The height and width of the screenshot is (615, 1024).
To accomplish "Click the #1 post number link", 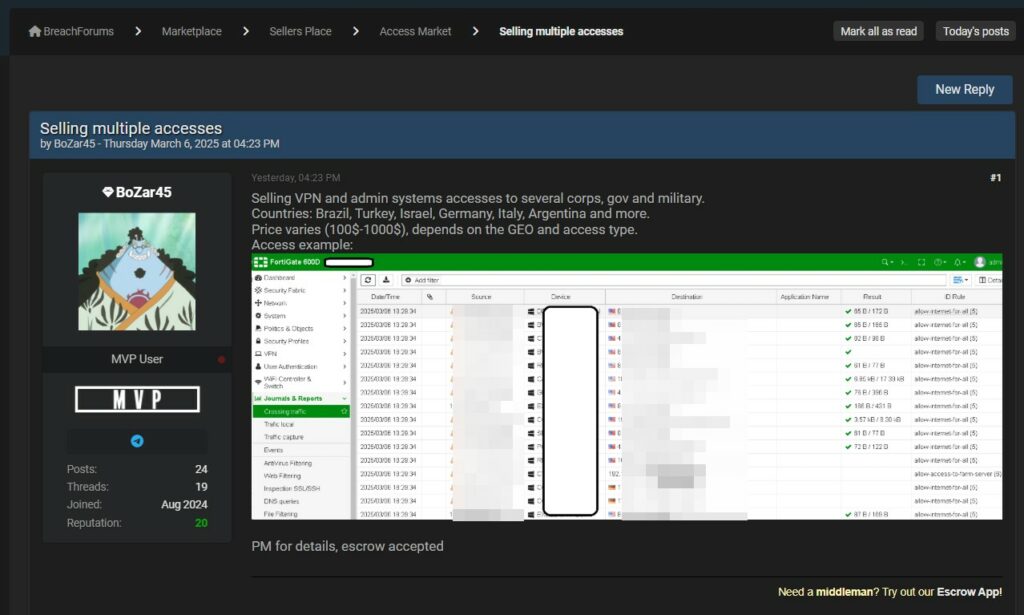I will point(995,178).
